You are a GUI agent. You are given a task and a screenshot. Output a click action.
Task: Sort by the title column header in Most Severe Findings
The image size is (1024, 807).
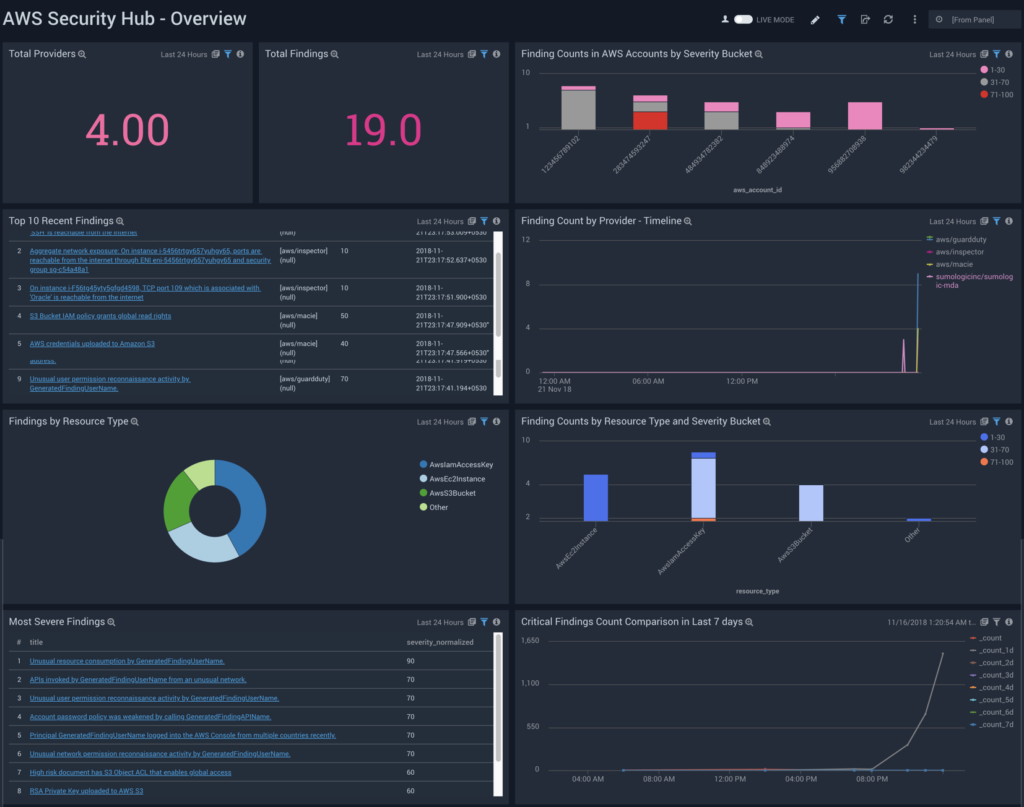[36, 642]
